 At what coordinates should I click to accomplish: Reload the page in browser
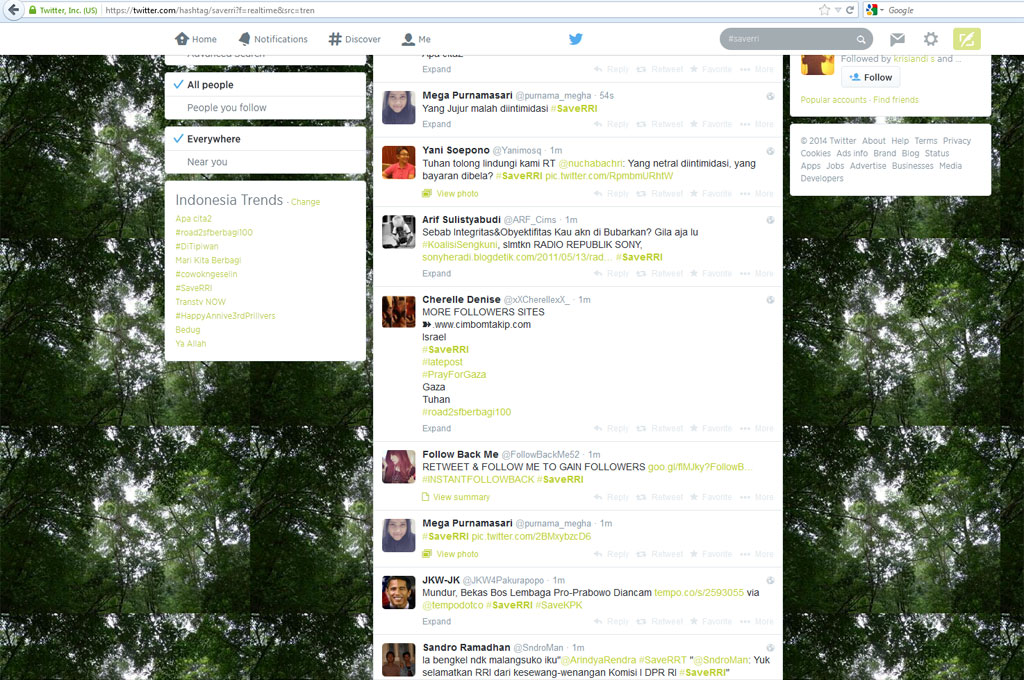pos(850,10)
